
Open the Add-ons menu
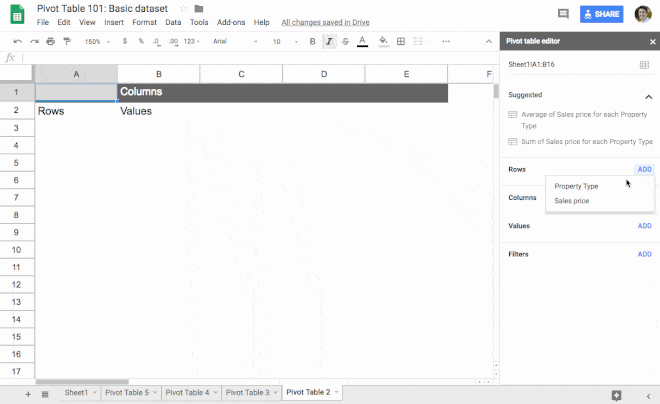click(231, 22)
